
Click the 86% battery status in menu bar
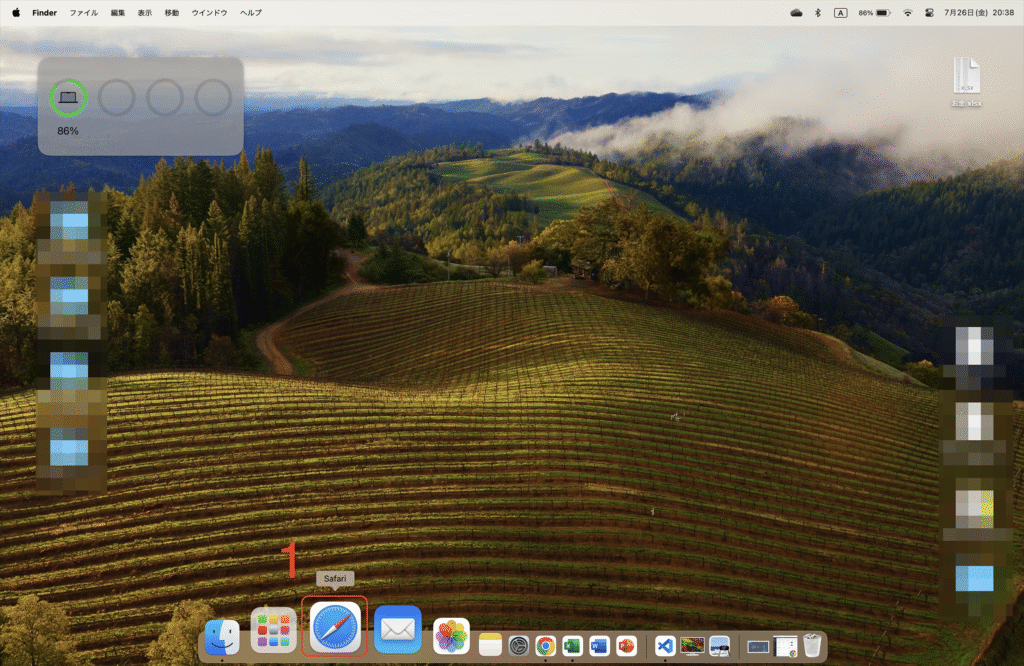[x=874, y=12]
